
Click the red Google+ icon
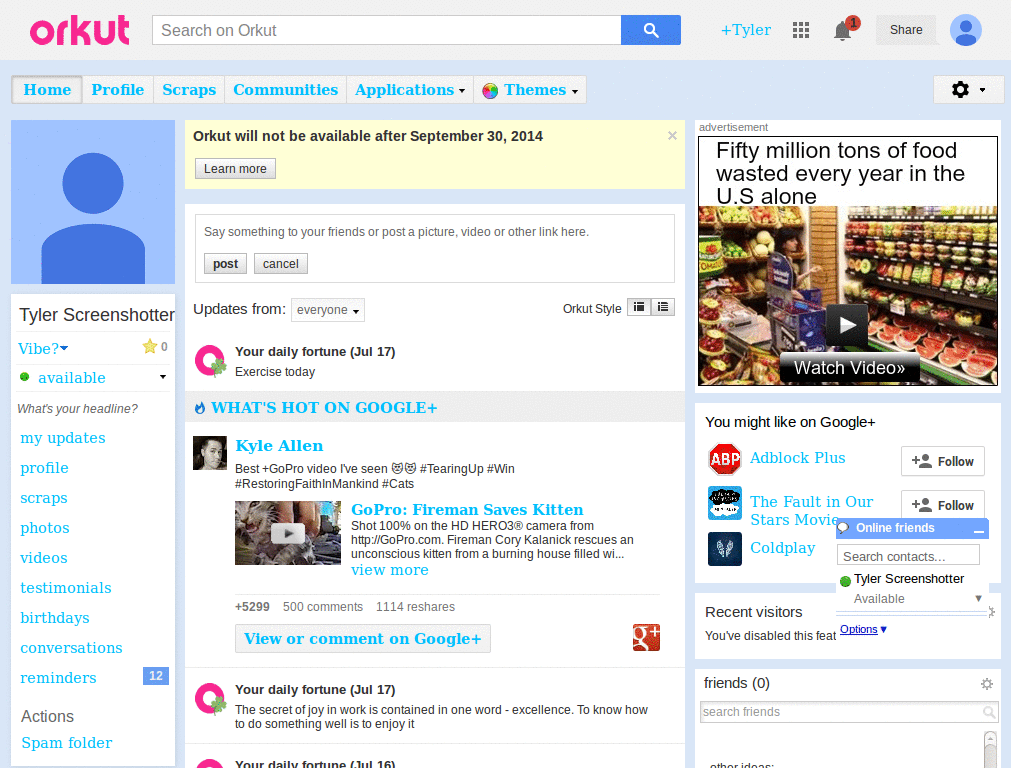tap(646, 637)
